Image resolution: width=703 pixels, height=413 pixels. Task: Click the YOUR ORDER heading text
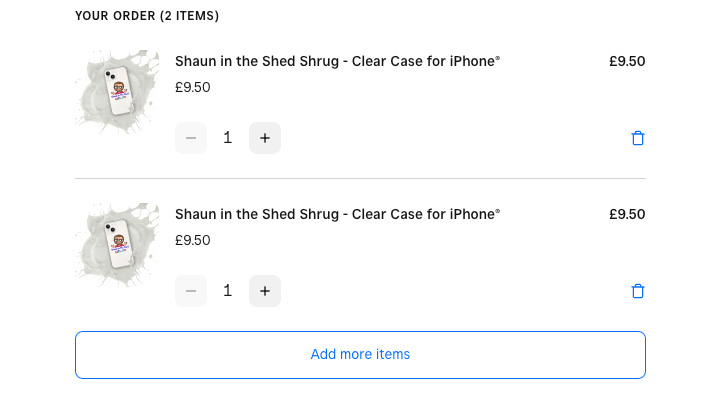coord(115,16)
